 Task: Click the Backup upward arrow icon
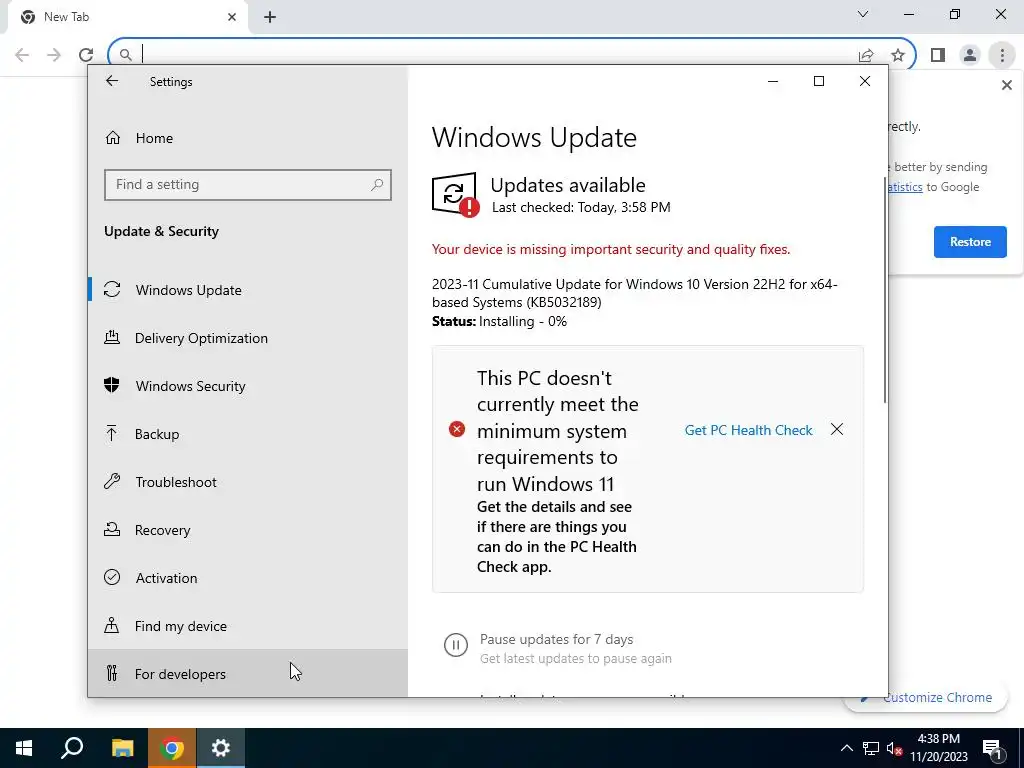click(112, 433)
